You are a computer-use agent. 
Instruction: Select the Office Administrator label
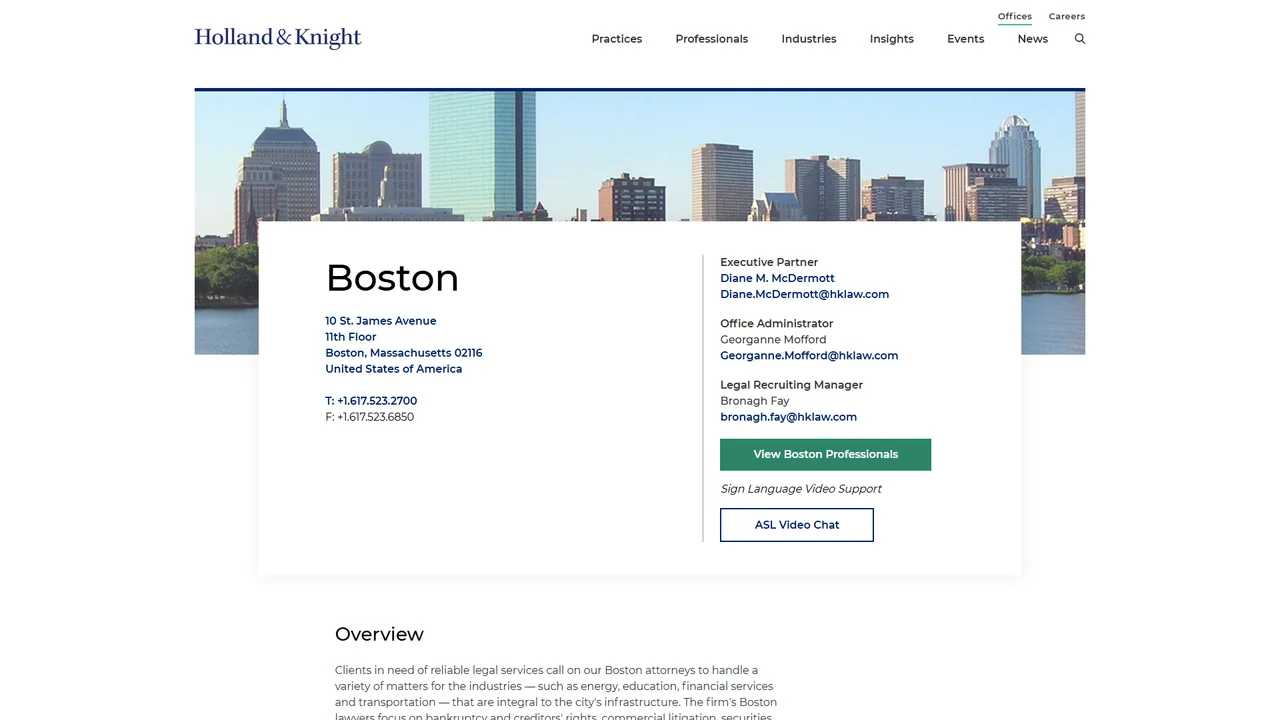click(x=777, y=324)
